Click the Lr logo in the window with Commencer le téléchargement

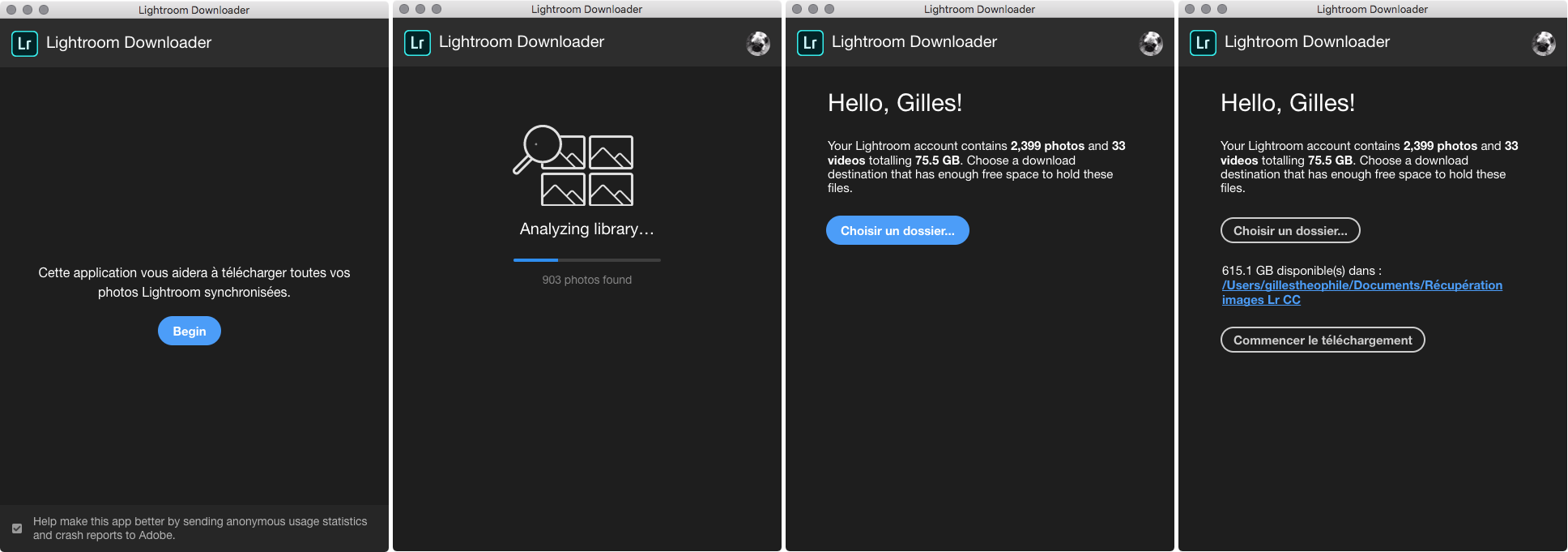tap(1203, 42)
